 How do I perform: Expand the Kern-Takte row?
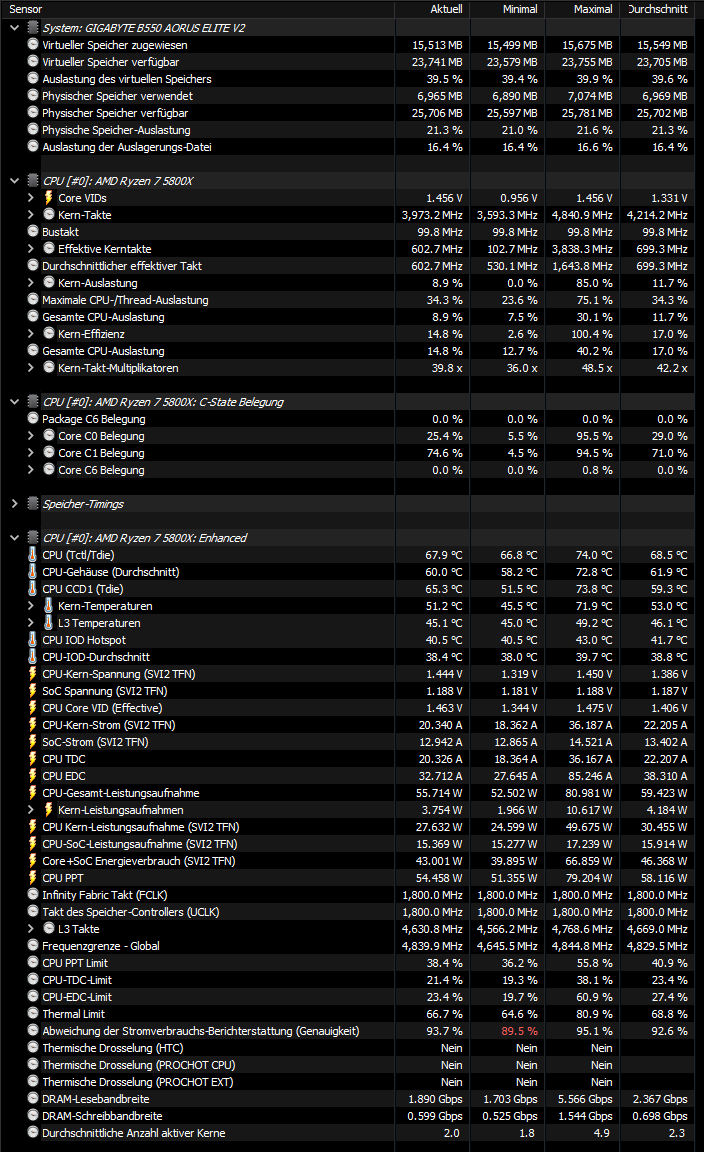coord(31,215)
